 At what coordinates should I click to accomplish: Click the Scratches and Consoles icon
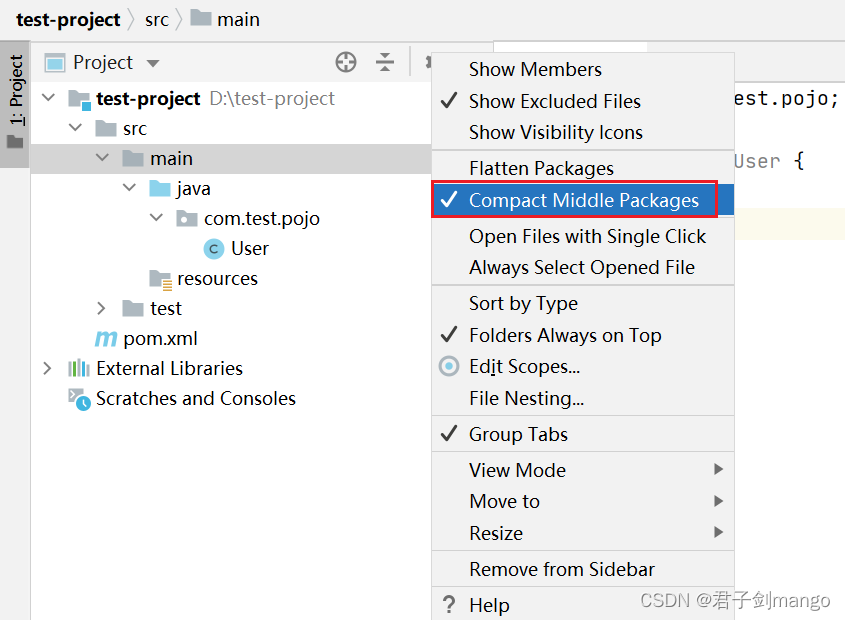point(79,398)
